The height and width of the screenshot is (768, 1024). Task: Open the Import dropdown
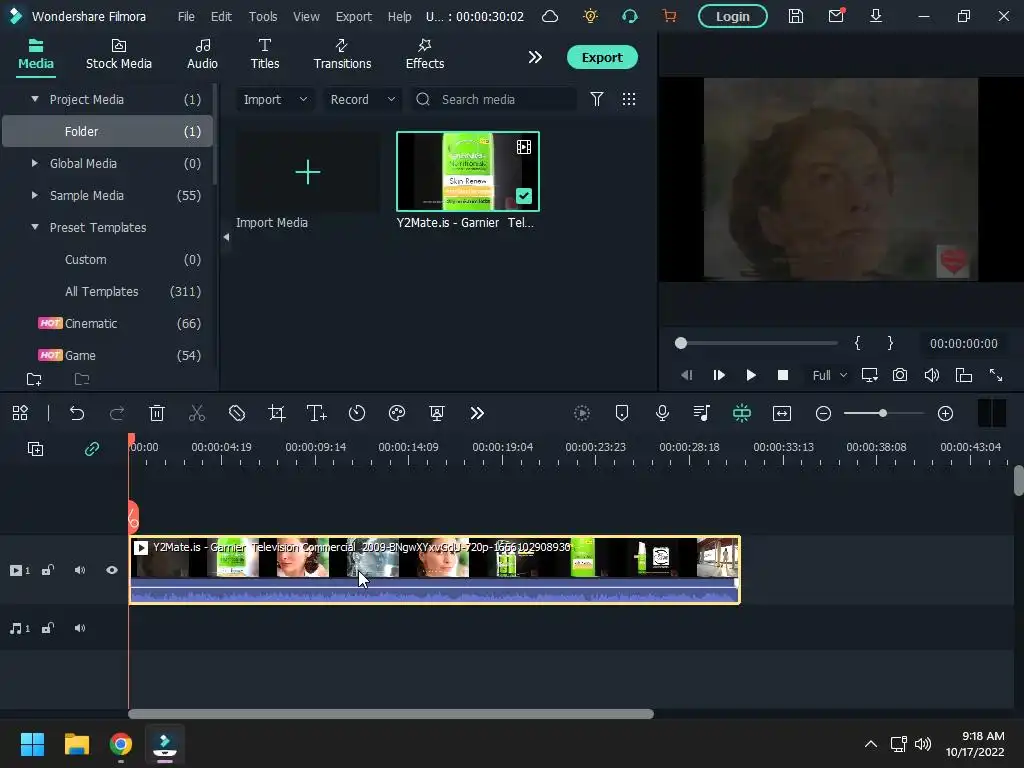[x=275, y=99]
